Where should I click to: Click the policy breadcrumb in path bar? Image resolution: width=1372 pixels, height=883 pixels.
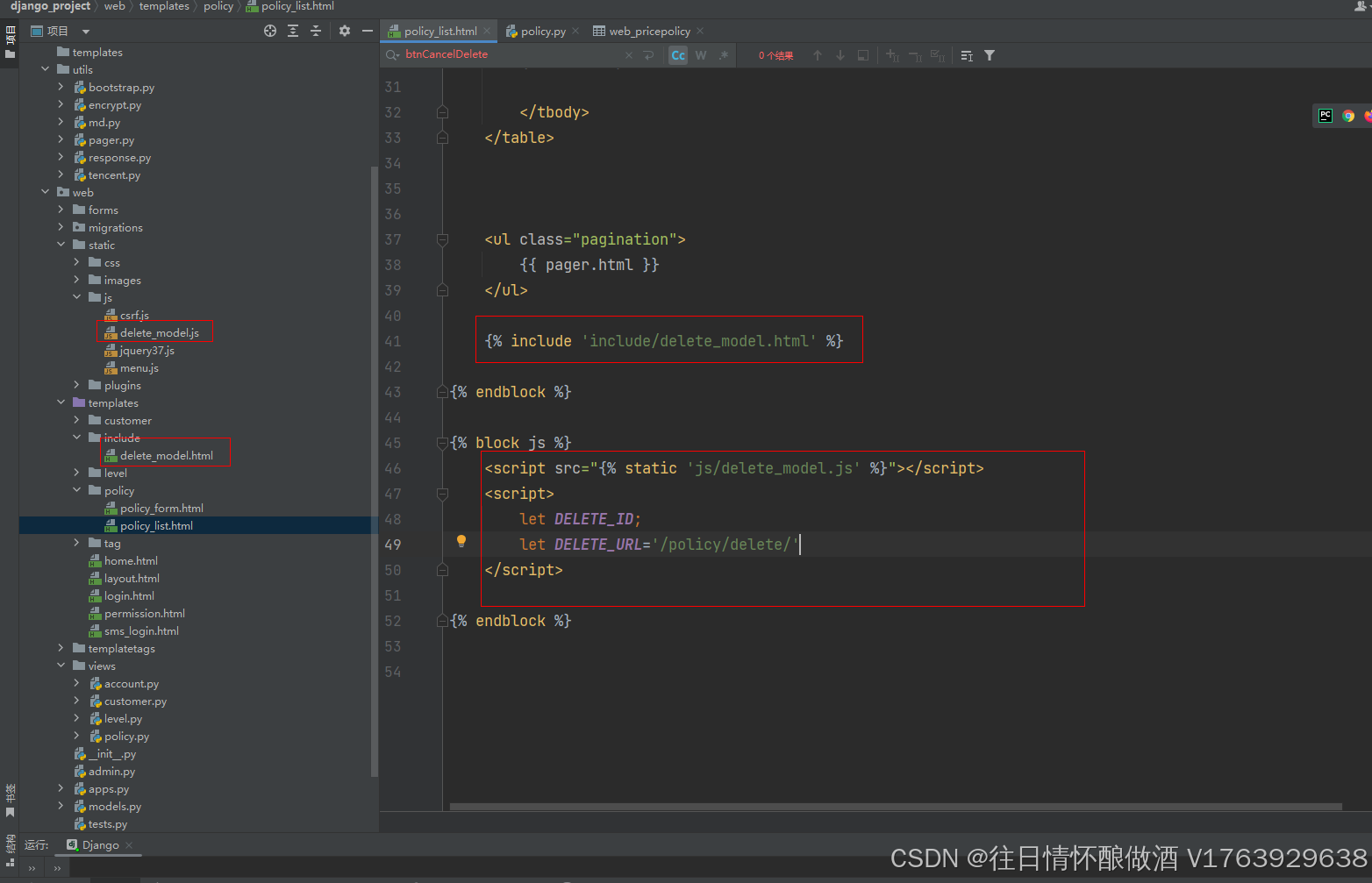click(218, 6)
